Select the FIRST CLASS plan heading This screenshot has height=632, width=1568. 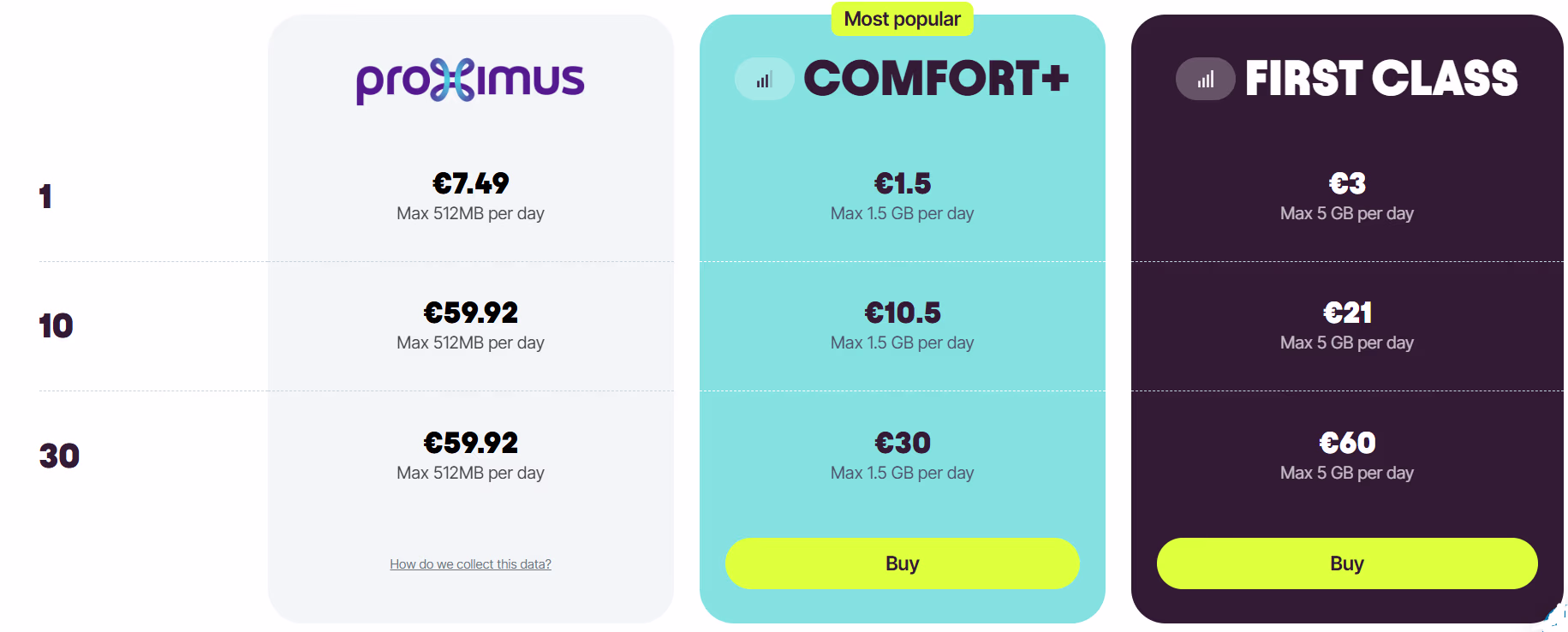point(1380,79)
